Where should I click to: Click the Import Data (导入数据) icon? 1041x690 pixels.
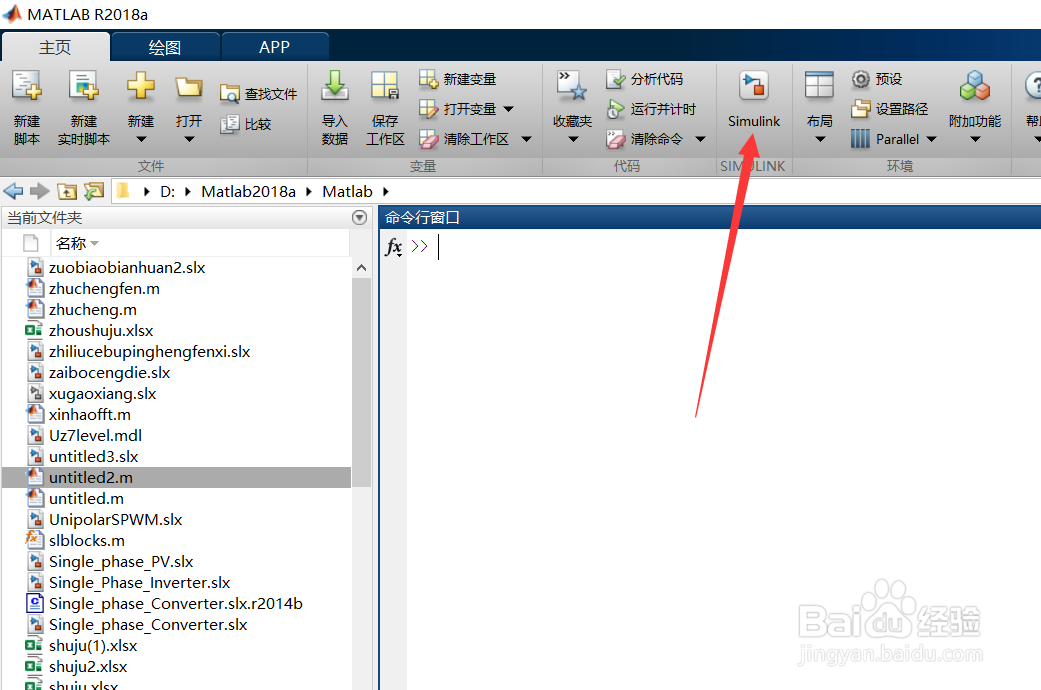click(335, 86)
